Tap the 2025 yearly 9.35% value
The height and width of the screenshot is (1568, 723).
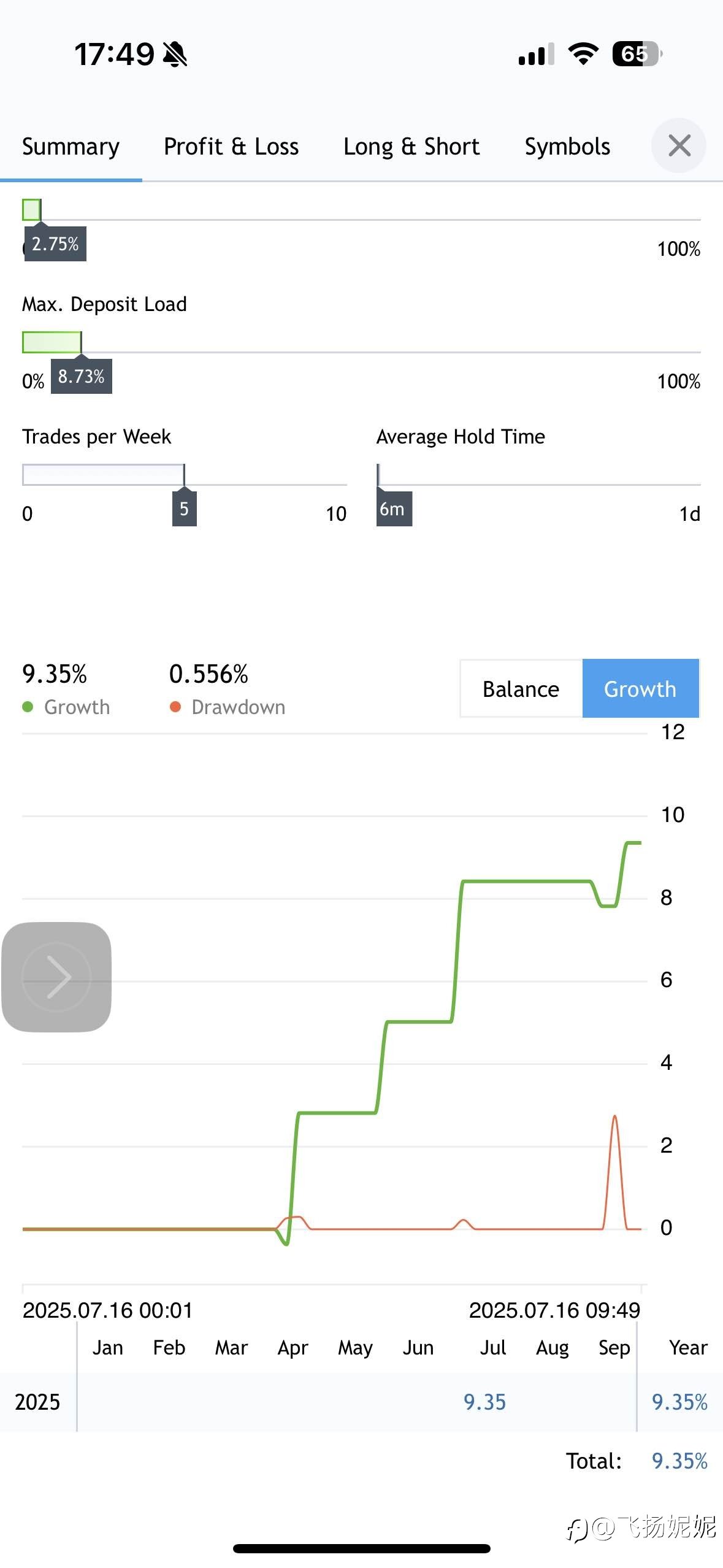point(679,1402)
